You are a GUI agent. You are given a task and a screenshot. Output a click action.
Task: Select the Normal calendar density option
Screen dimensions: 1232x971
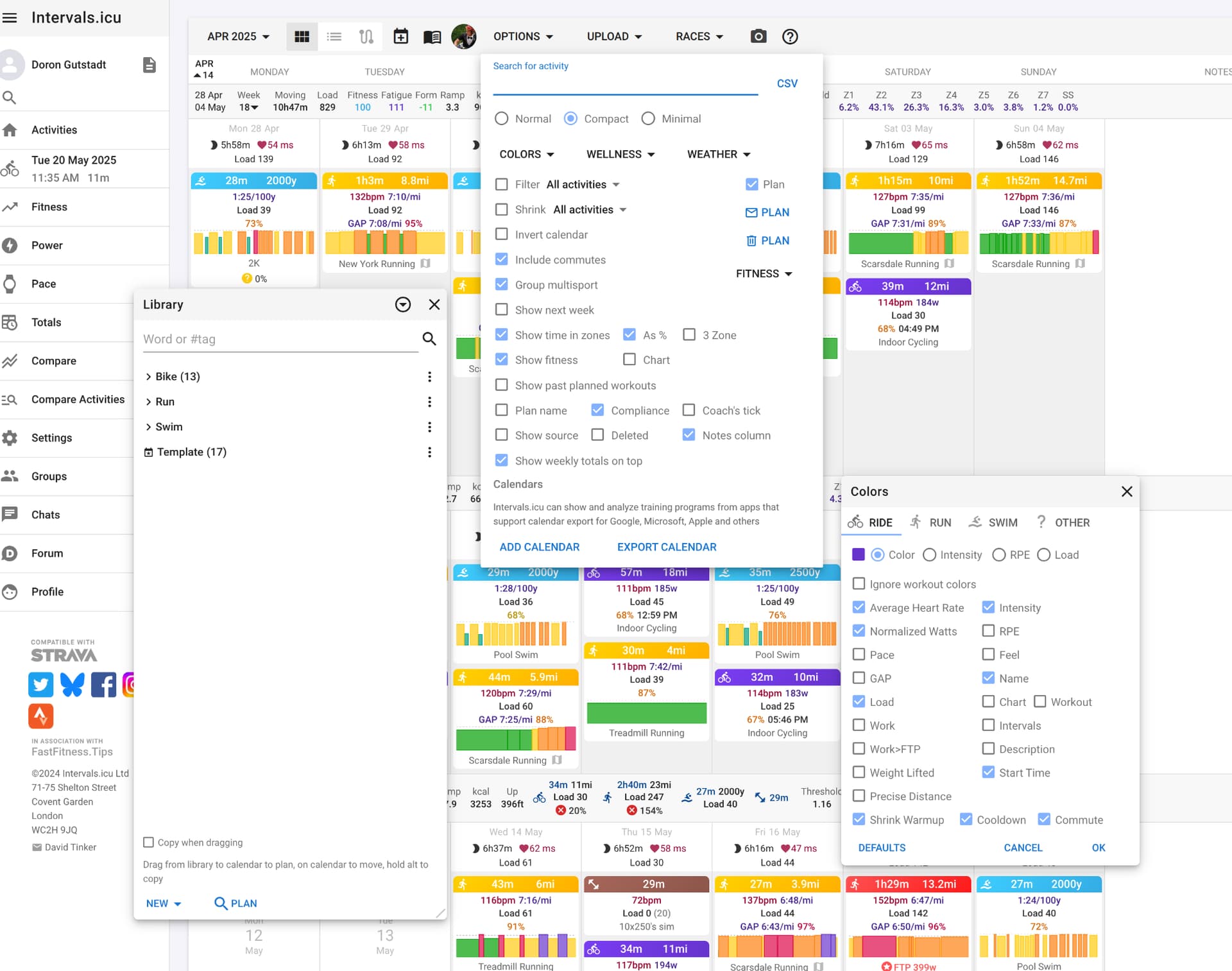coord(502,119)
